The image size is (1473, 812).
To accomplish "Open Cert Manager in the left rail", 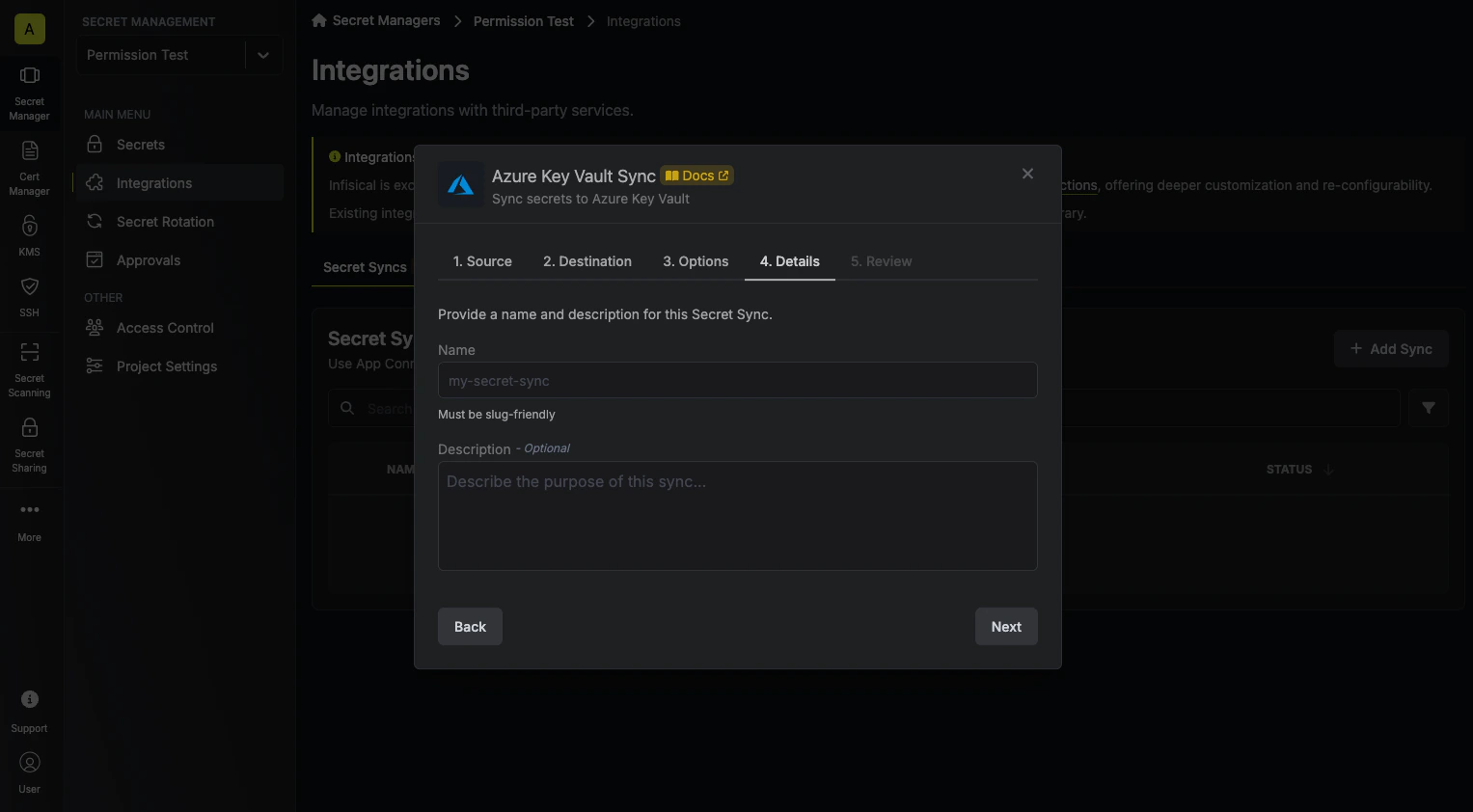I will tap(29, 169).
